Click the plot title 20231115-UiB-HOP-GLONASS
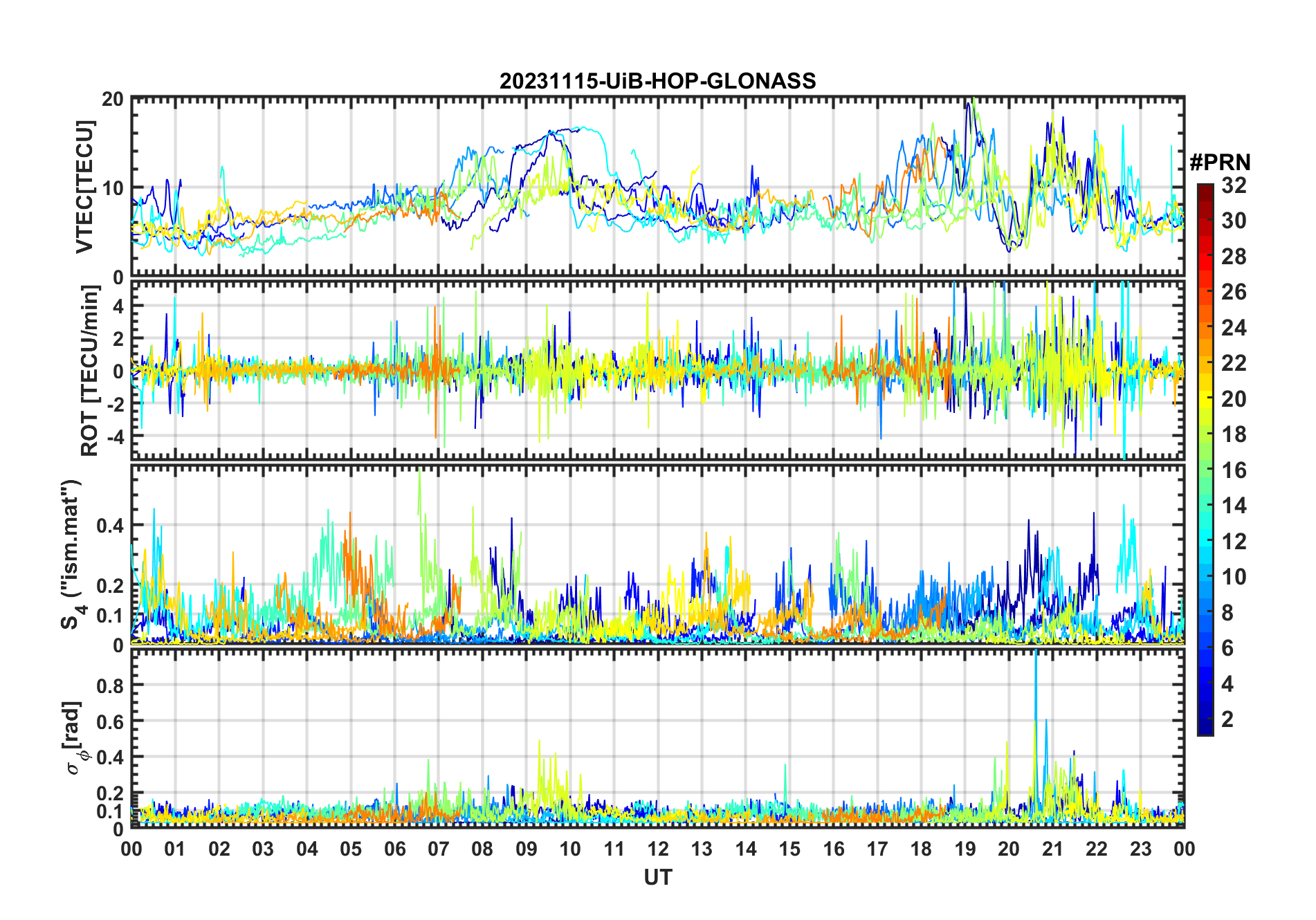The height and width of the screenshot is (920, 1316). click(x=658, y=82)
